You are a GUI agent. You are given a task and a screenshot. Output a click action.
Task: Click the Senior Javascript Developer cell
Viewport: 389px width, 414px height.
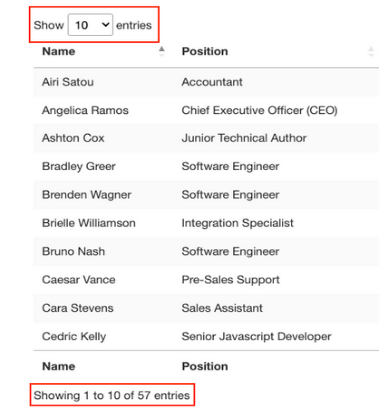pyautogui.click(x=256, y=336)
